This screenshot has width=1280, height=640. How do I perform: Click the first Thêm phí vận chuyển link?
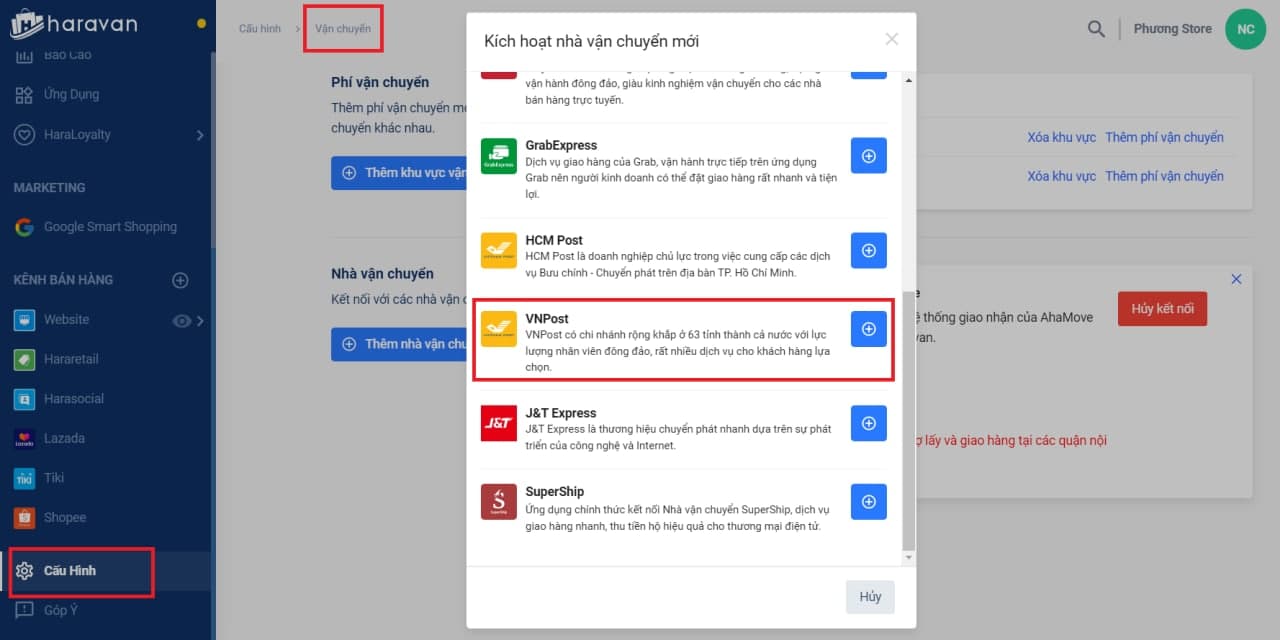1164,138
